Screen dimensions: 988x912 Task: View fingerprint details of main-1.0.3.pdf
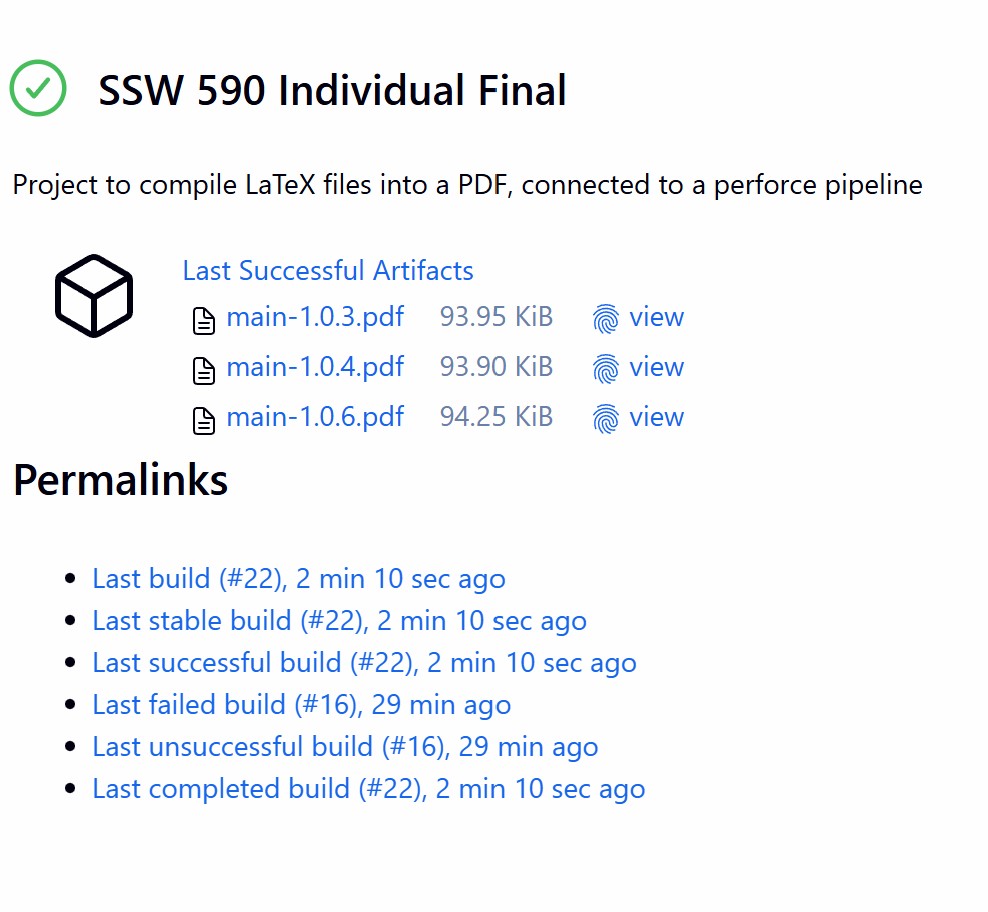[658, 317]
